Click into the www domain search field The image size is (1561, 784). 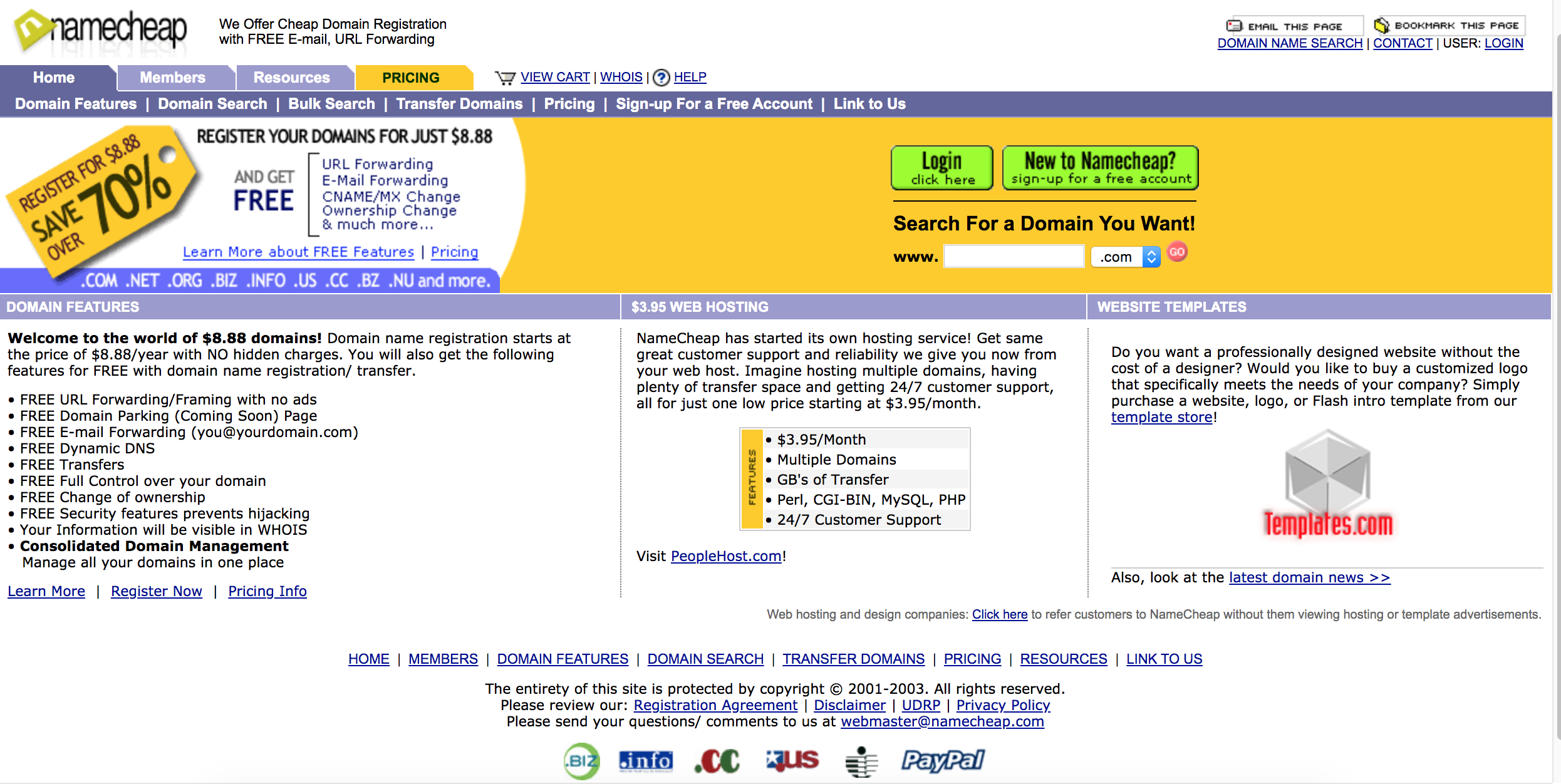[1014, 257]
